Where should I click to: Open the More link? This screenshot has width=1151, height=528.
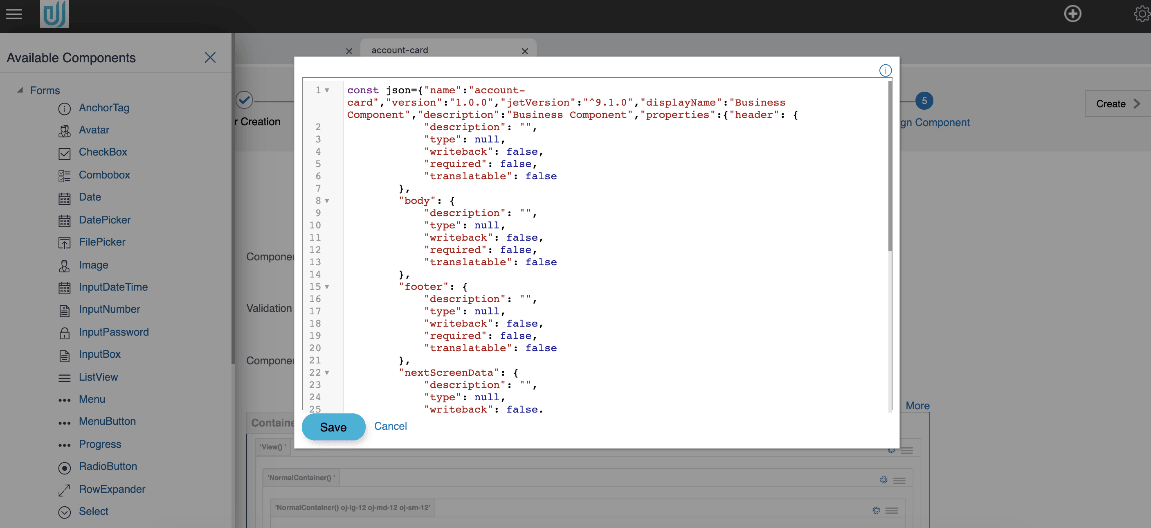[918, 405]
